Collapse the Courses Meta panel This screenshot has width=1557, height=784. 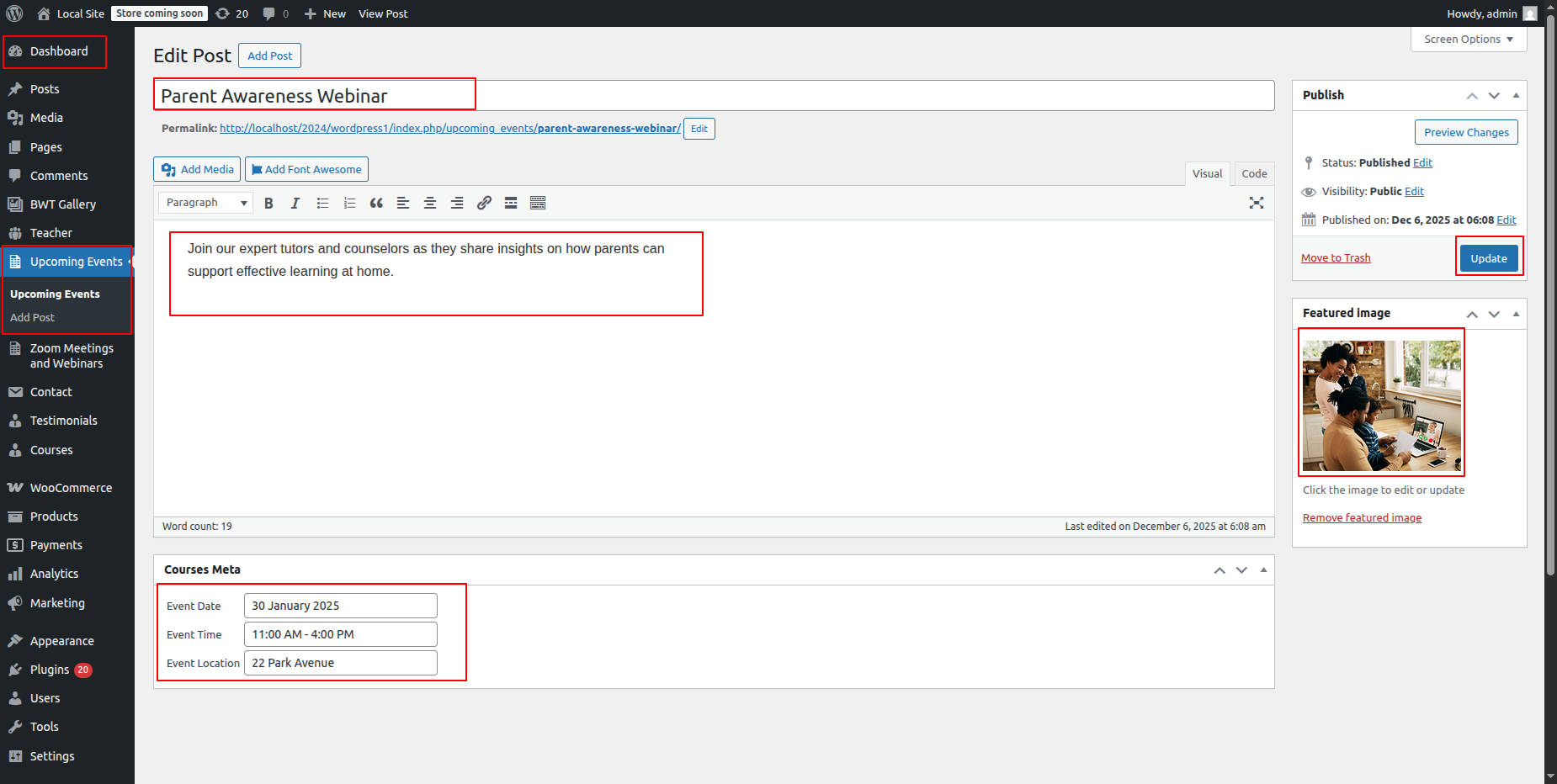tap(1263, 569)
